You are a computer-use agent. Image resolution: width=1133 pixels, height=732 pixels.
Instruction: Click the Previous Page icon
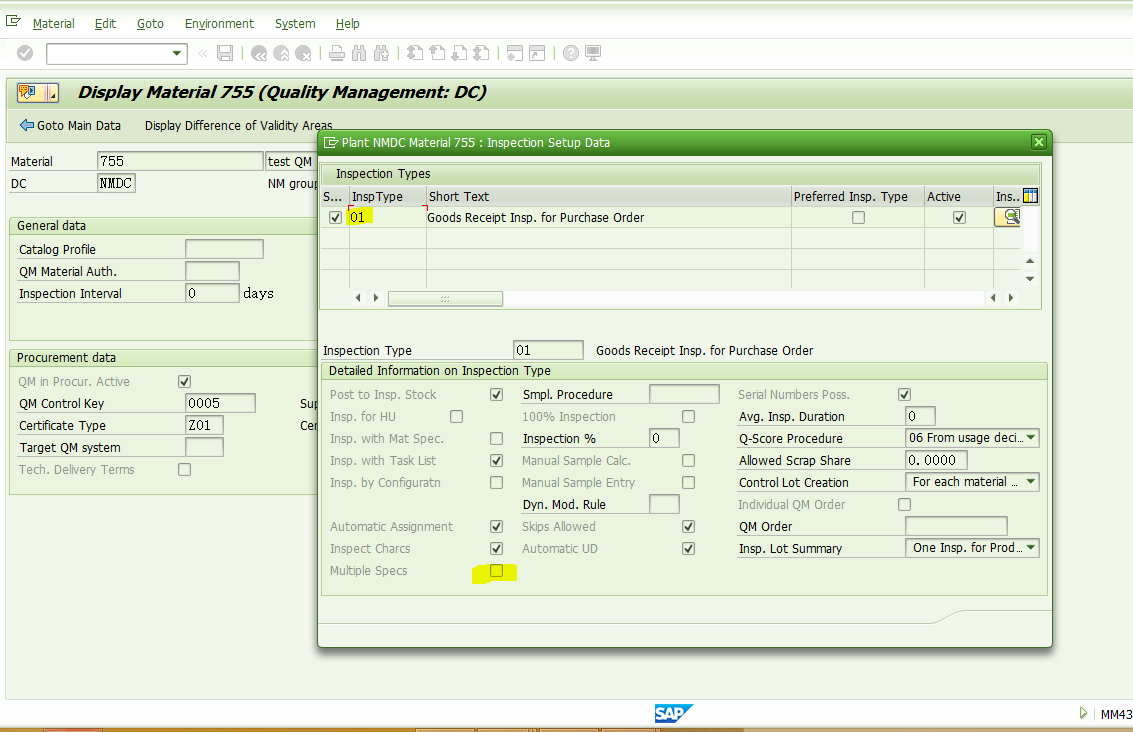[x=437, y=53]
